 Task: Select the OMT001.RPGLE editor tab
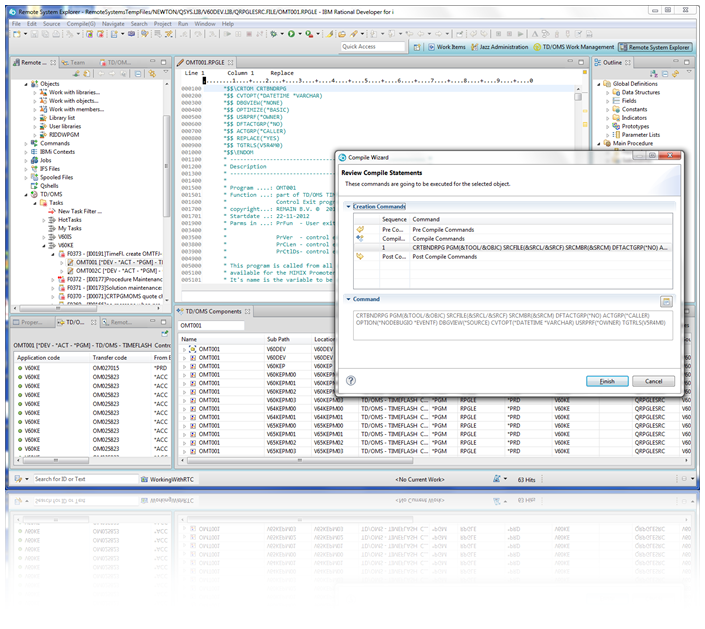205,62
